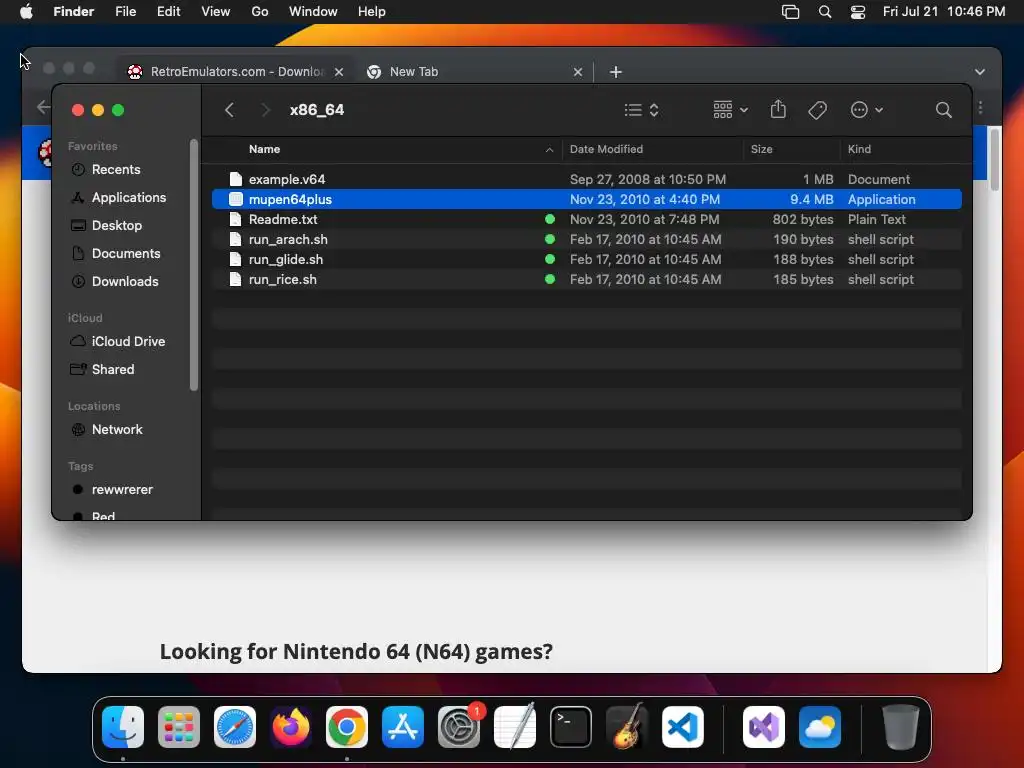Sort files by Kind column header
The width and height of the screenshot is (1024, 768).
(x=859, y=149)
